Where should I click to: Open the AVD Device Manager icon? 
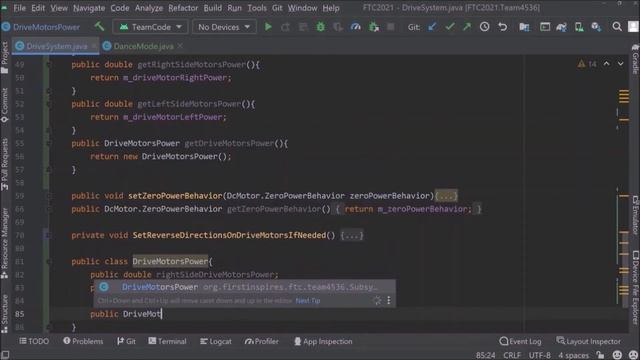click(579, 27)
